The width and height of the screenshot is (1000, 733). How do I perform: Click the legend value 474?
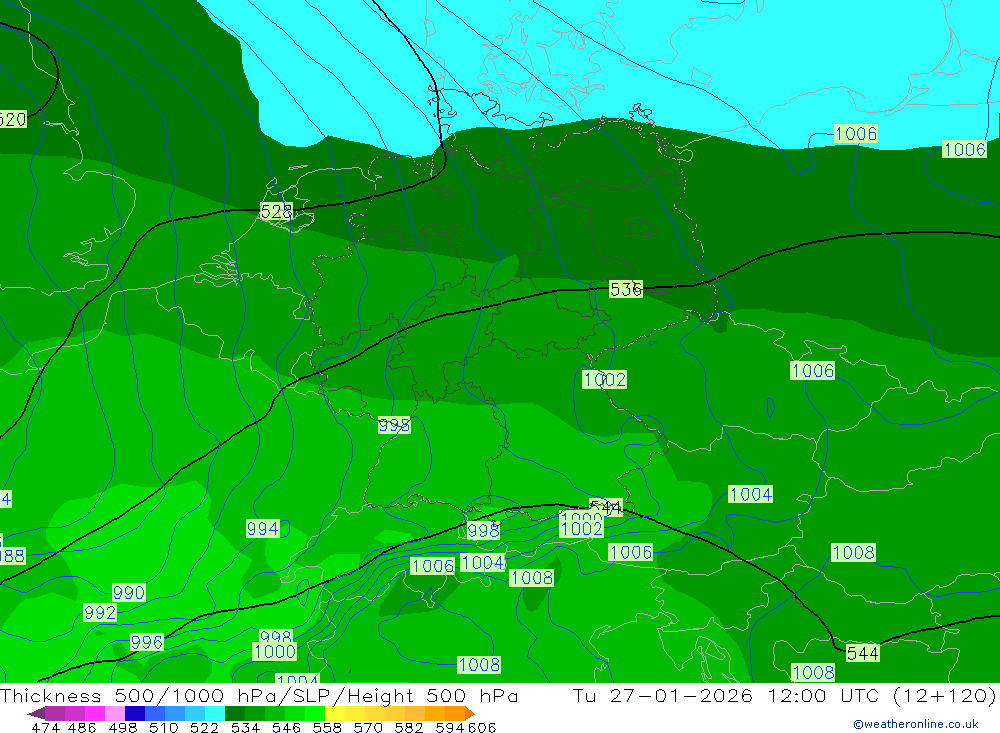click(45, 727)
